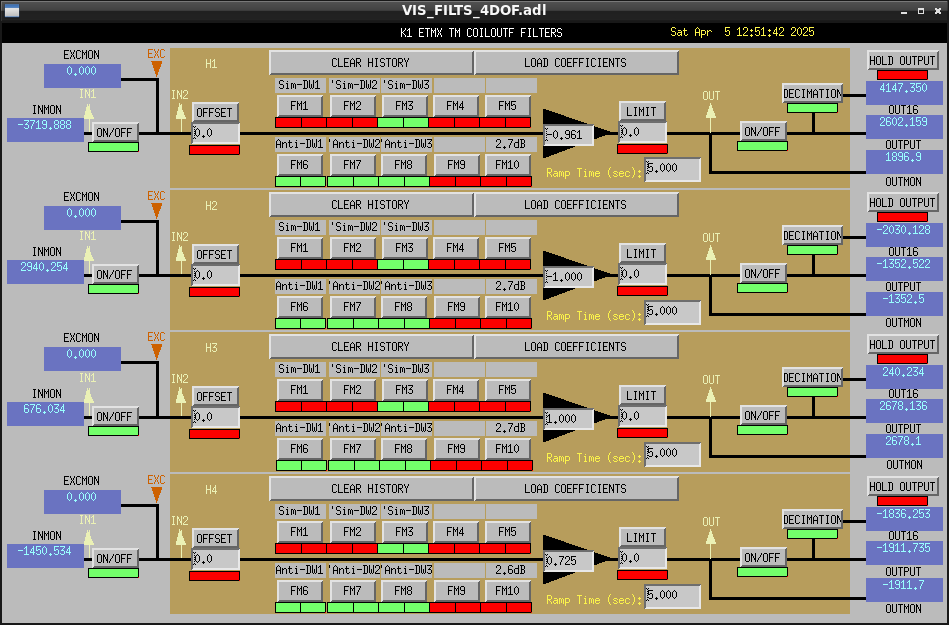Click HOLD OUTPUT button in H1 row
This screenshot has height=625, width=949.
pos(902,61)
